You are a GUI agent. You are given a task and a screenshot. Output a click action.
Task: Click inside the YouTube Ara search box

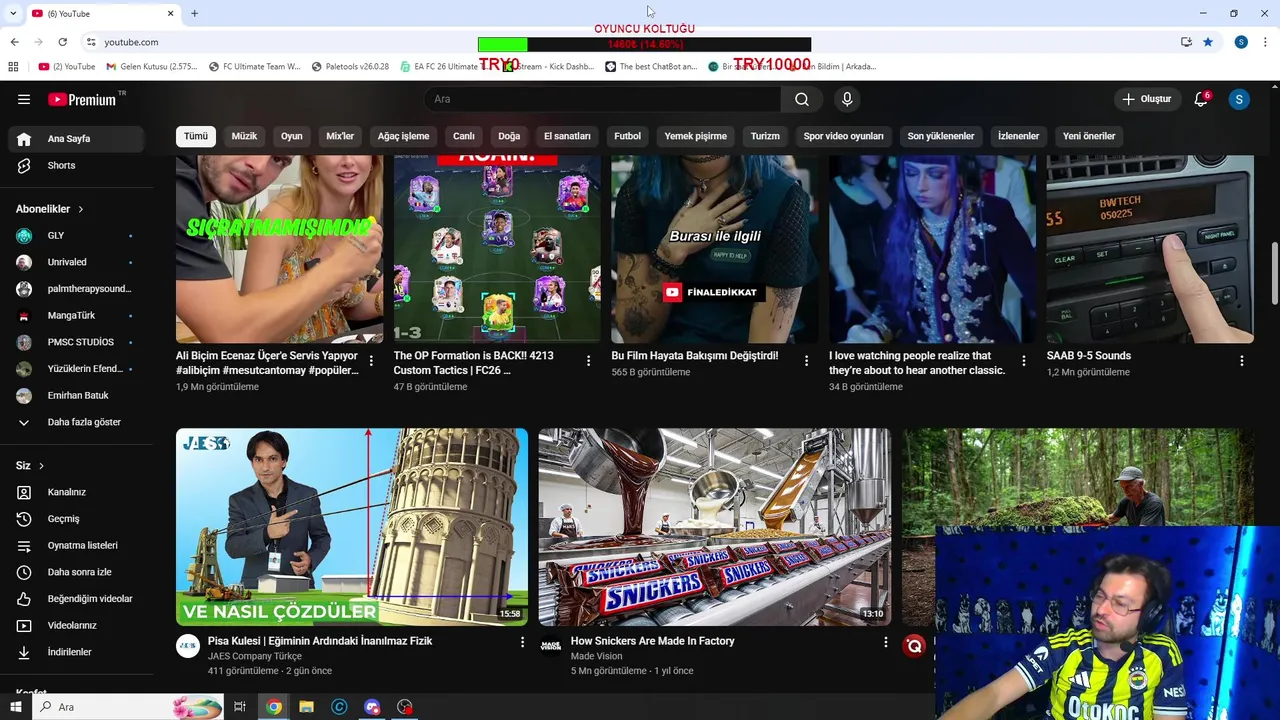click(602, 99)
